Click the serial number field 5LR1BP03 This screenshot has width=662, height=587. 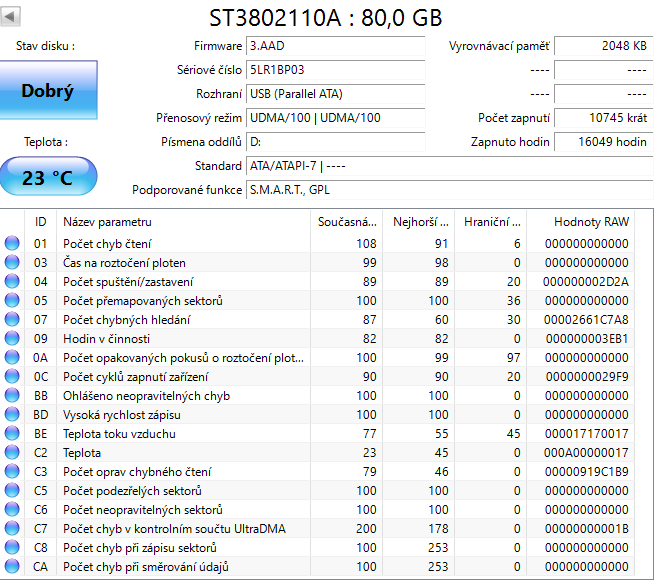[336, 70]
